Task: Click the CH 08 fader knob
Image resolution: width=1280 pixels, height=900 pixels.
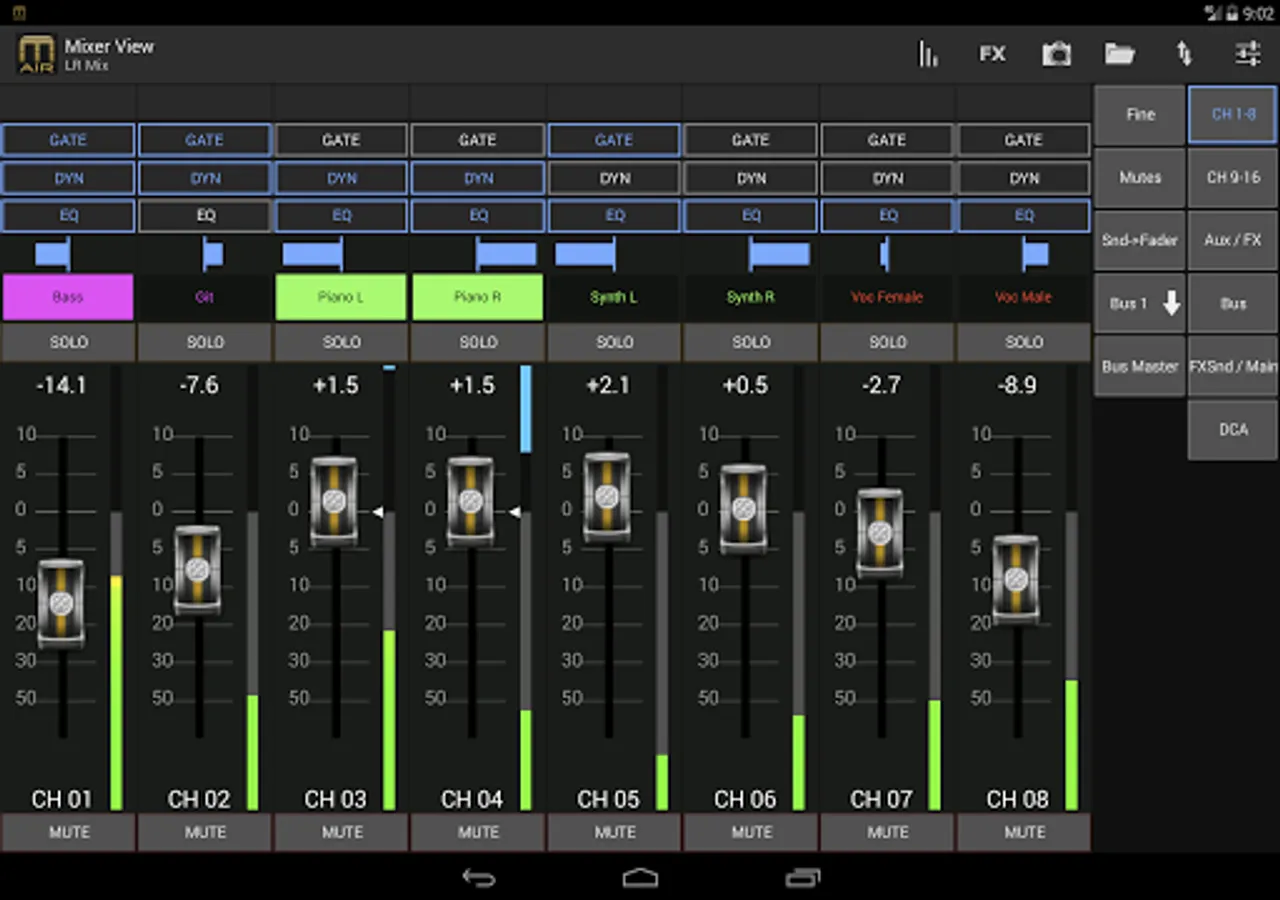Action: click(x=1016, y=580)
